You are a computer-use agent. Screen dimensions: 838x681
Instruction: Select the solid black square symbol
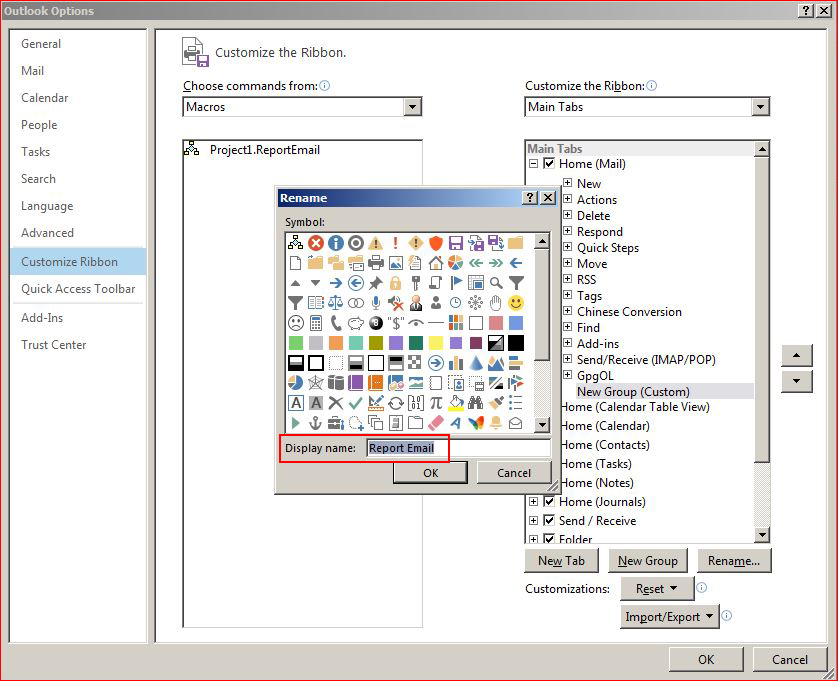pos(516,343)
